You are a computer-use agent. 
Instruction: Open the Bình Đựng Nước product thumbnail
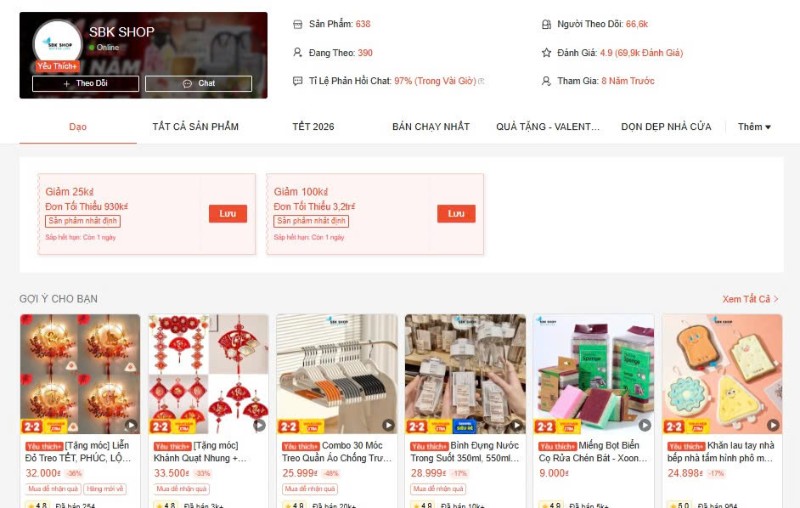[465, 374]
